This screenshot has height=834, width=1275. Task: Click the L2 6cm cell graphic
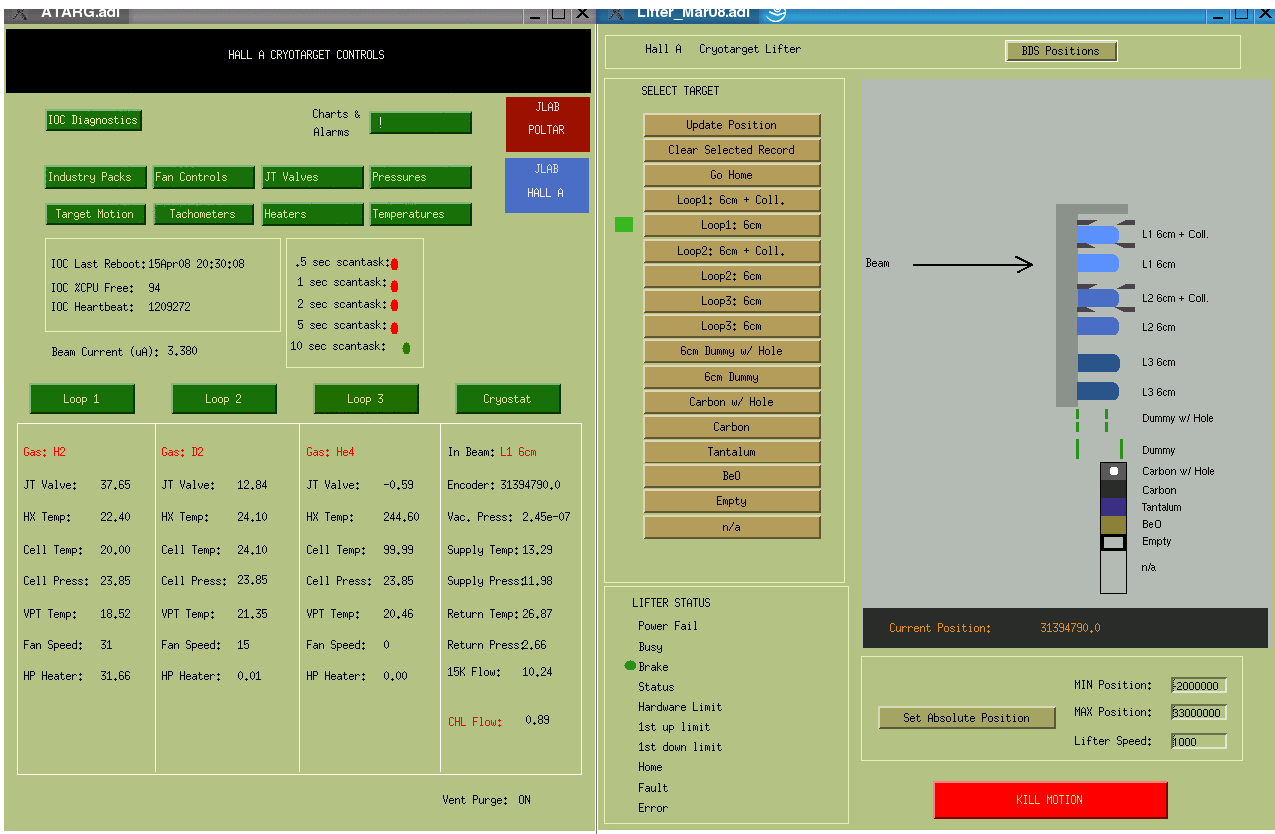1098,326
